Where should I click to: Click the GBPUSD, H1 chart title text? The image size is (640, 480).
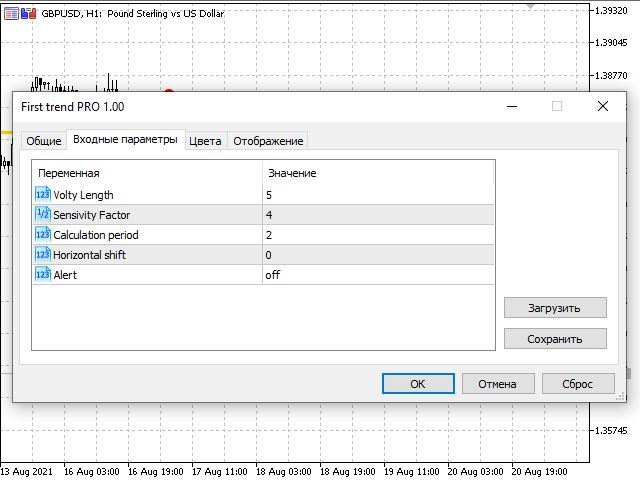(x=133, y=13)
